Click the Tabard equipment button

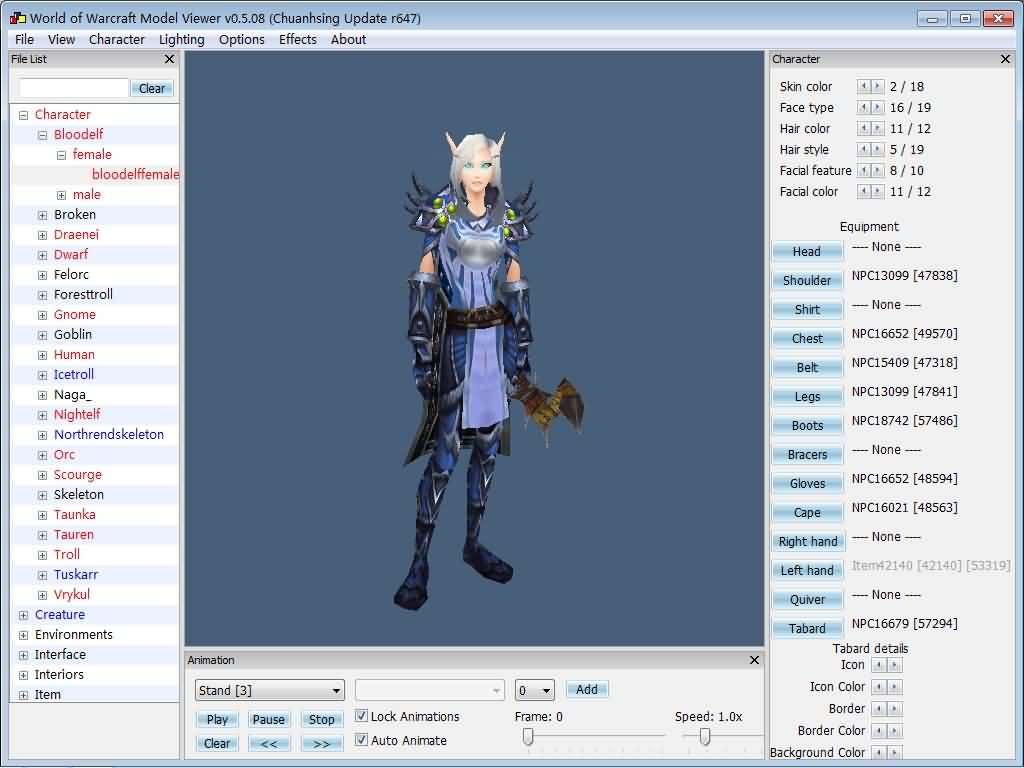pyautogui.click(x=807, y=628)
